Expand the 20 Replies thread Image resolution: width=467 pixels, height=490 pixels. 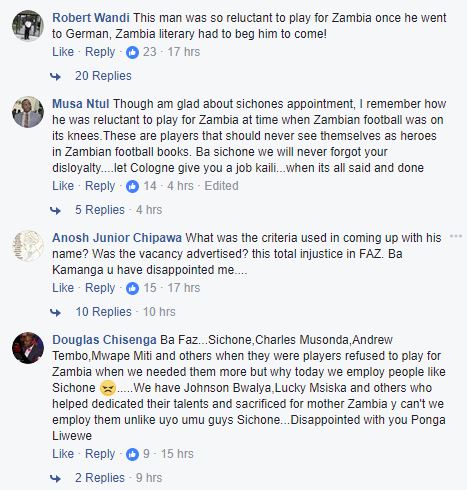coord(103,76)
